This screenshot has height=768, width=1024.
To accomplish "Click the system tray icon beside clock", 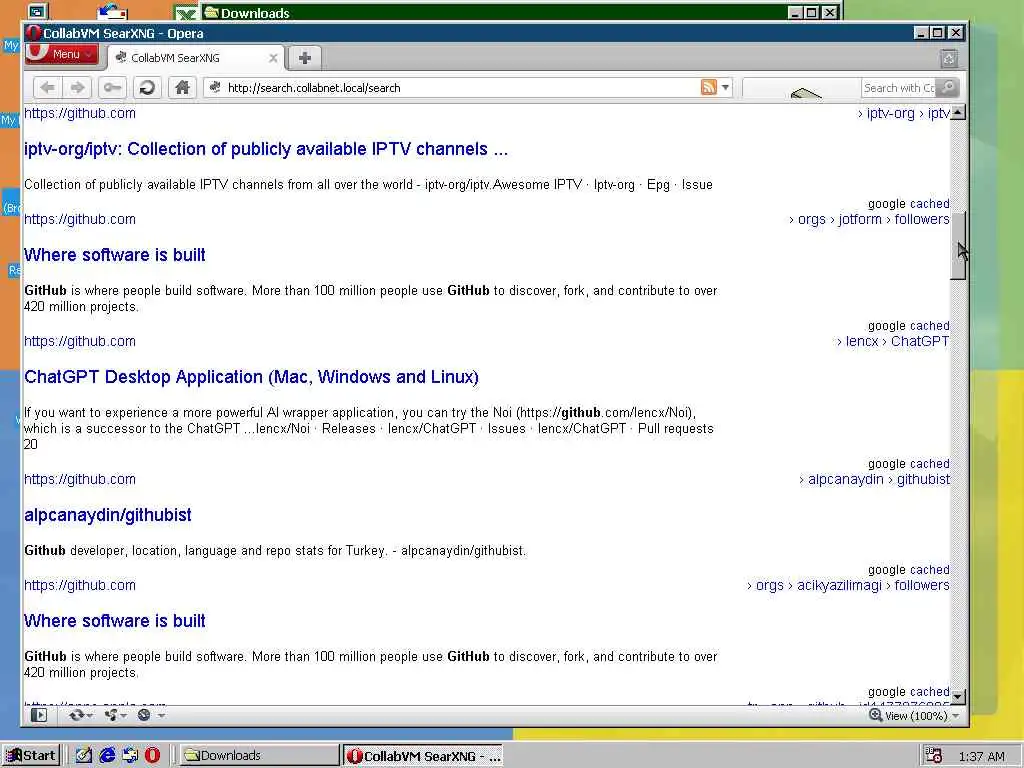I will (934, 756).
